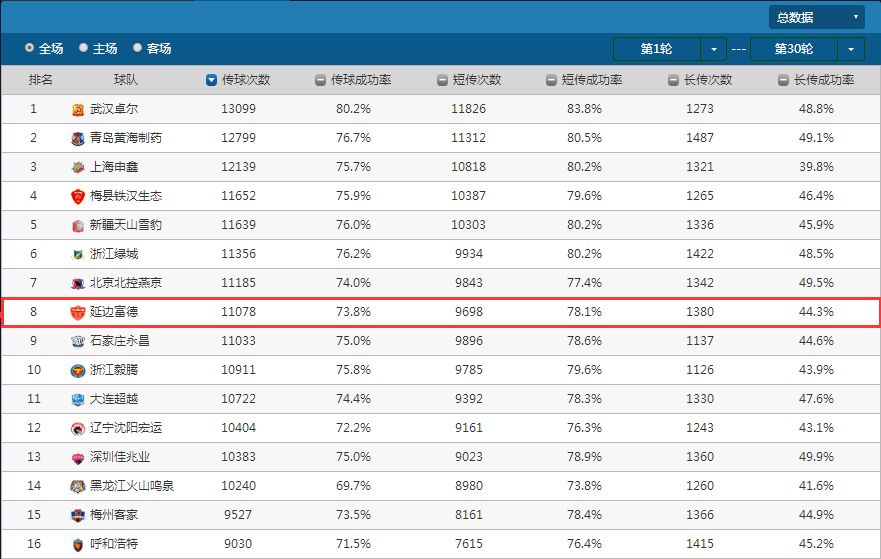Click the 梅县铁汉生态 team name
The image size is (881, 559).
tap(126, 196)
